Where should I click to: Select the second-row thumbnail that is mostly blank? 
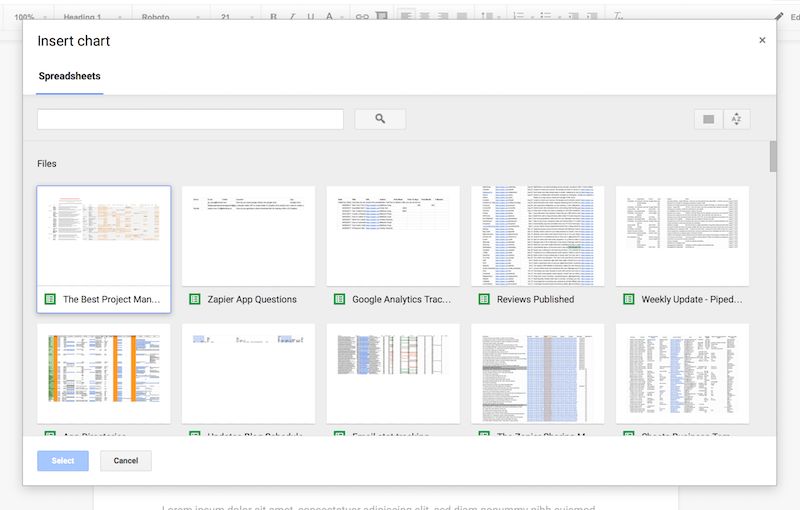click(248, 373)
